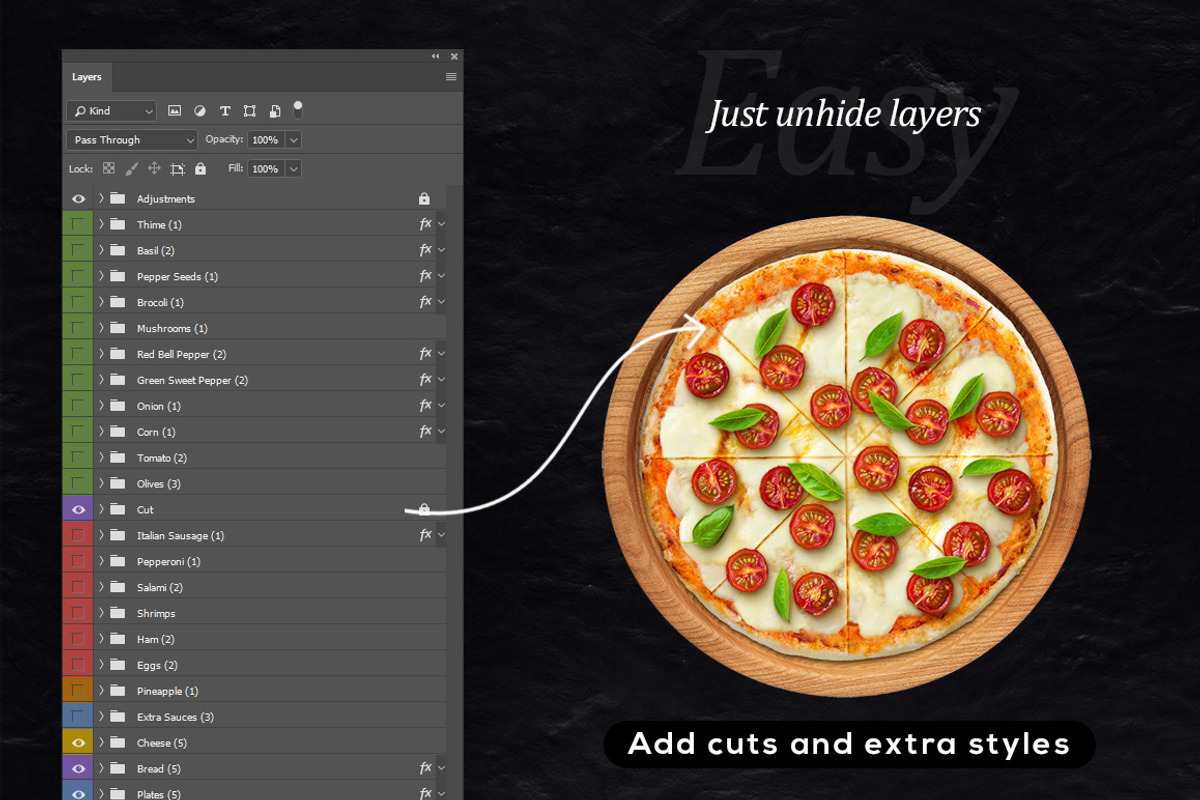Expand the Tomato (2) layer group
This screenshot has height=800, width=1200.
click(100, 457)
